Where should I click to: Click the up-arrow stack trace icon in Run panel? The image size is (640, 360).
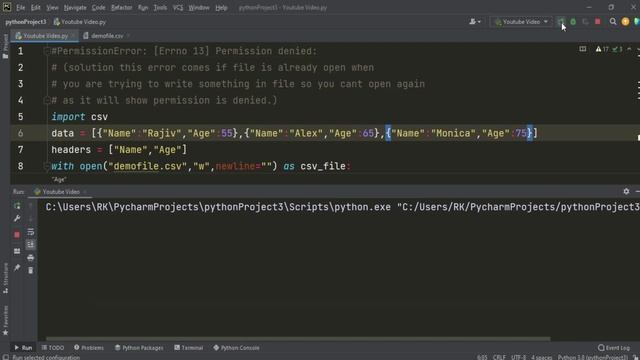31,206
